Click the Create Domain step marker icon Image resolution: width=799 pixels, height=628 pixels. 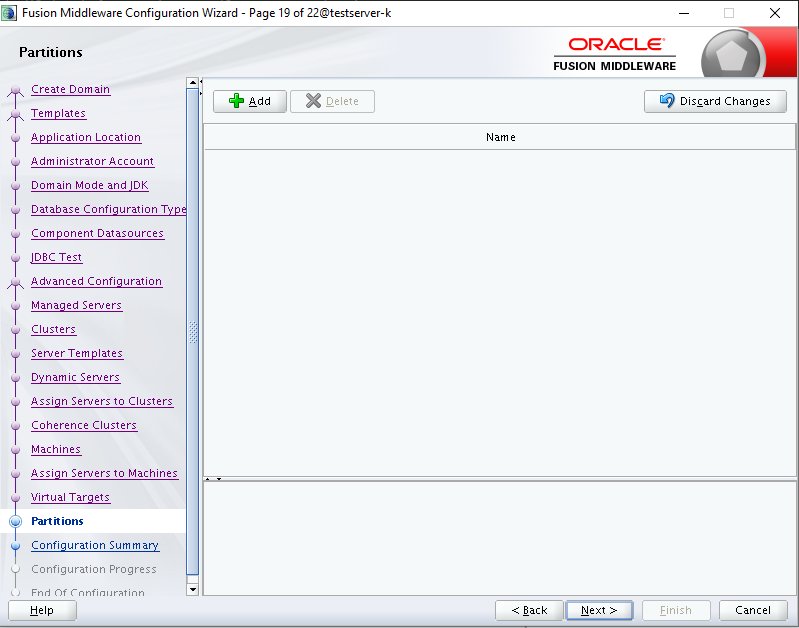pos(16,91)
